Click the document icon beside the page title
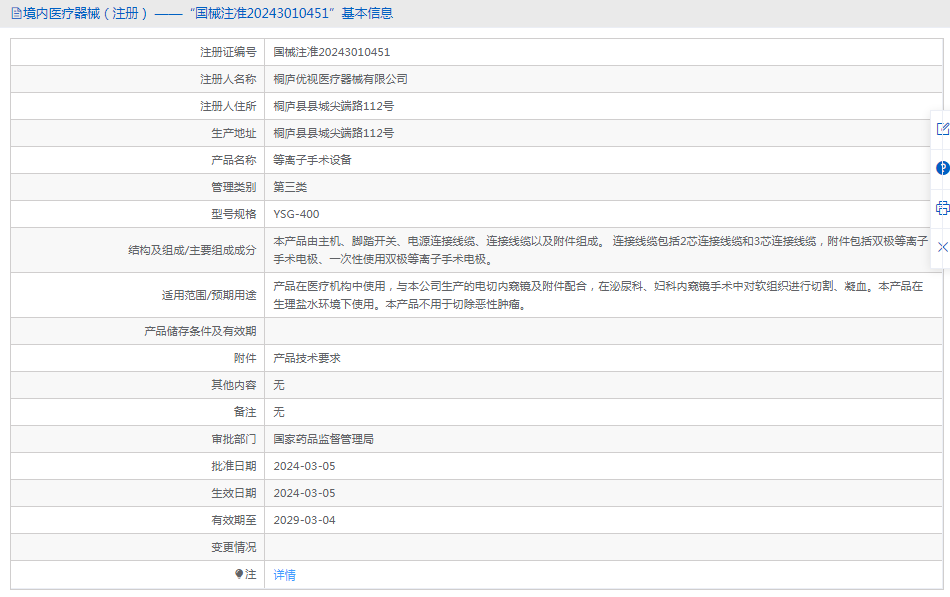Viewport: 950px width, 597px height. coord(16,13)
